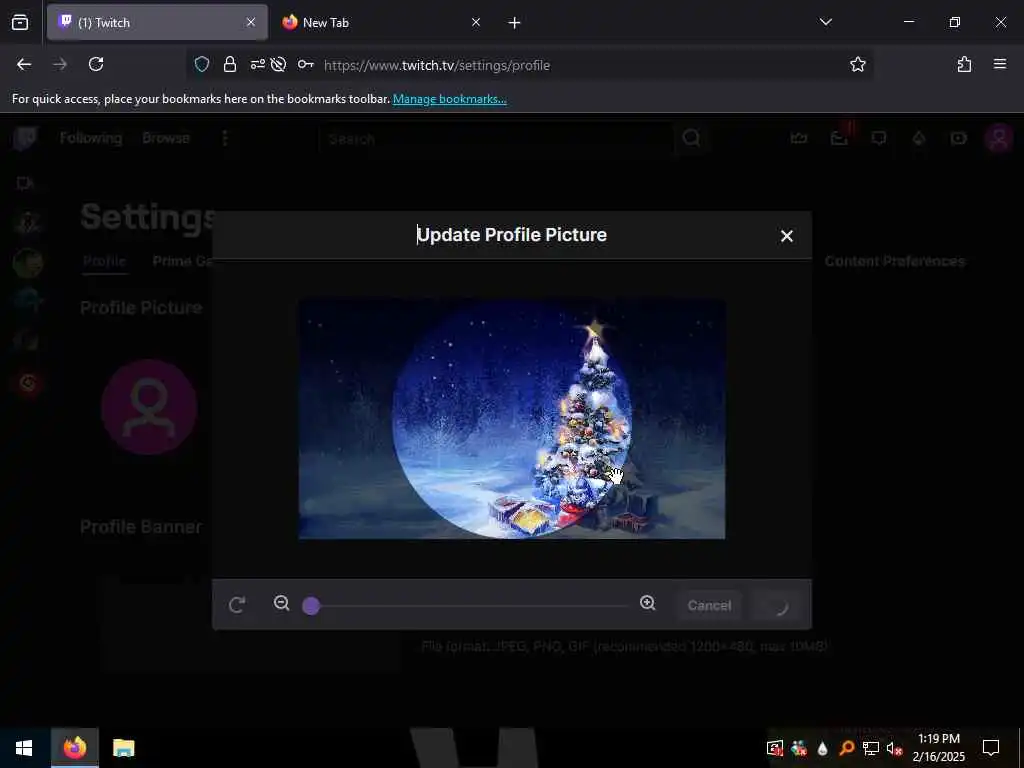This screenshot has height=768, width=1024.
Task: Open the tracking protection shield
Action: [x=202, y=64]
